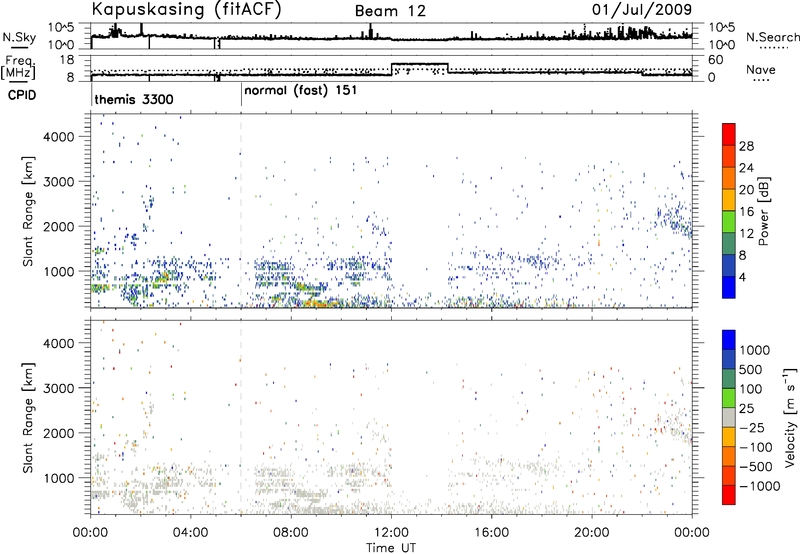Pick the gray segment of Velocity colorbar
Screen dimensions: 800x554
click(x=729, y=417)
